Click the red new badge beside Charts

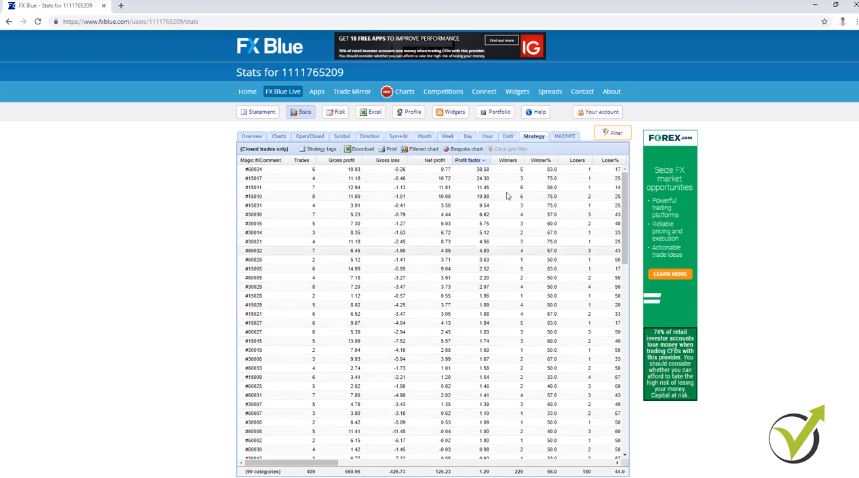pos(387,91)
